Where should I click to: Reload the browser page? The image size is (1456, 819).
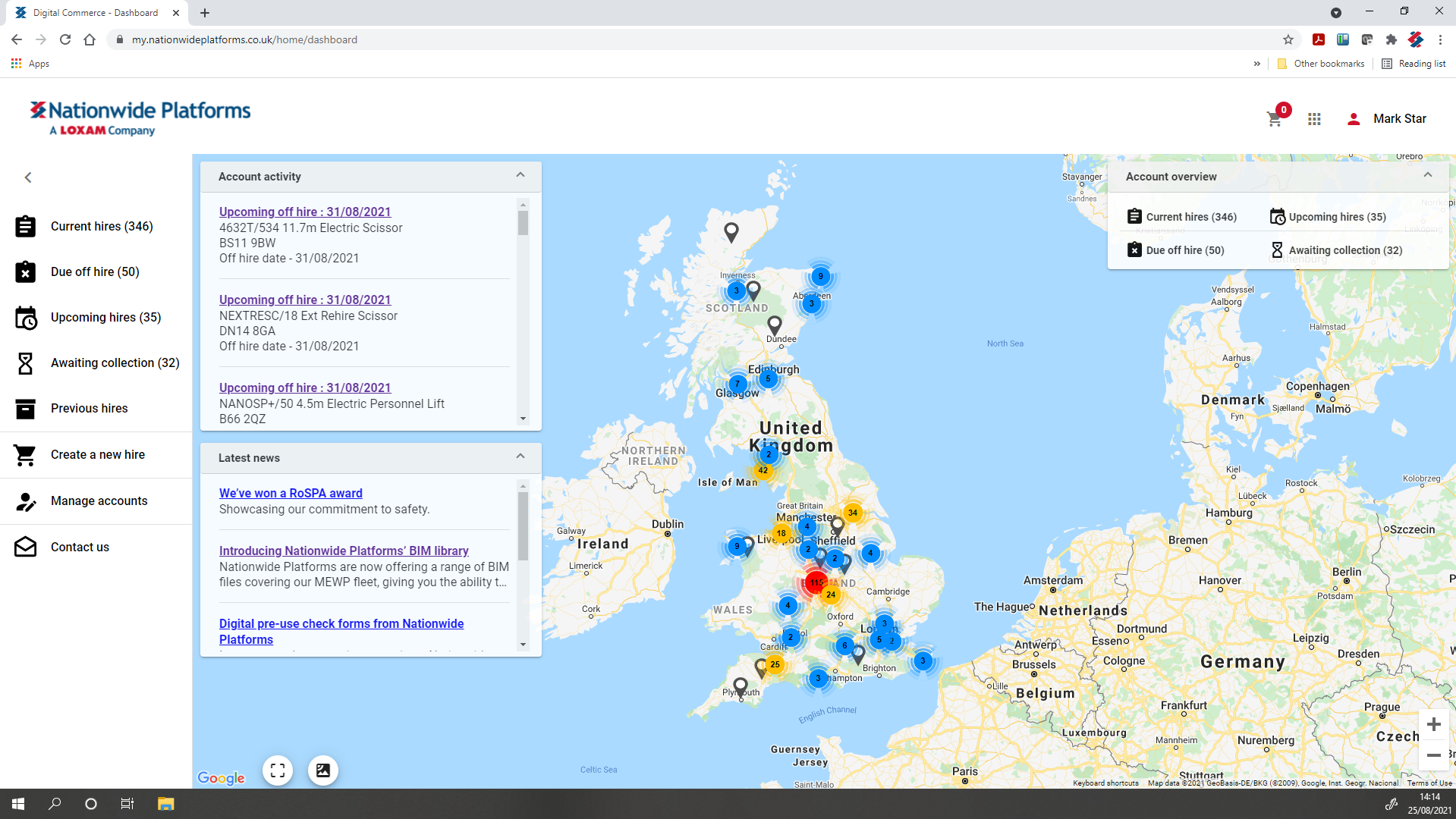[x=65, y=39]
